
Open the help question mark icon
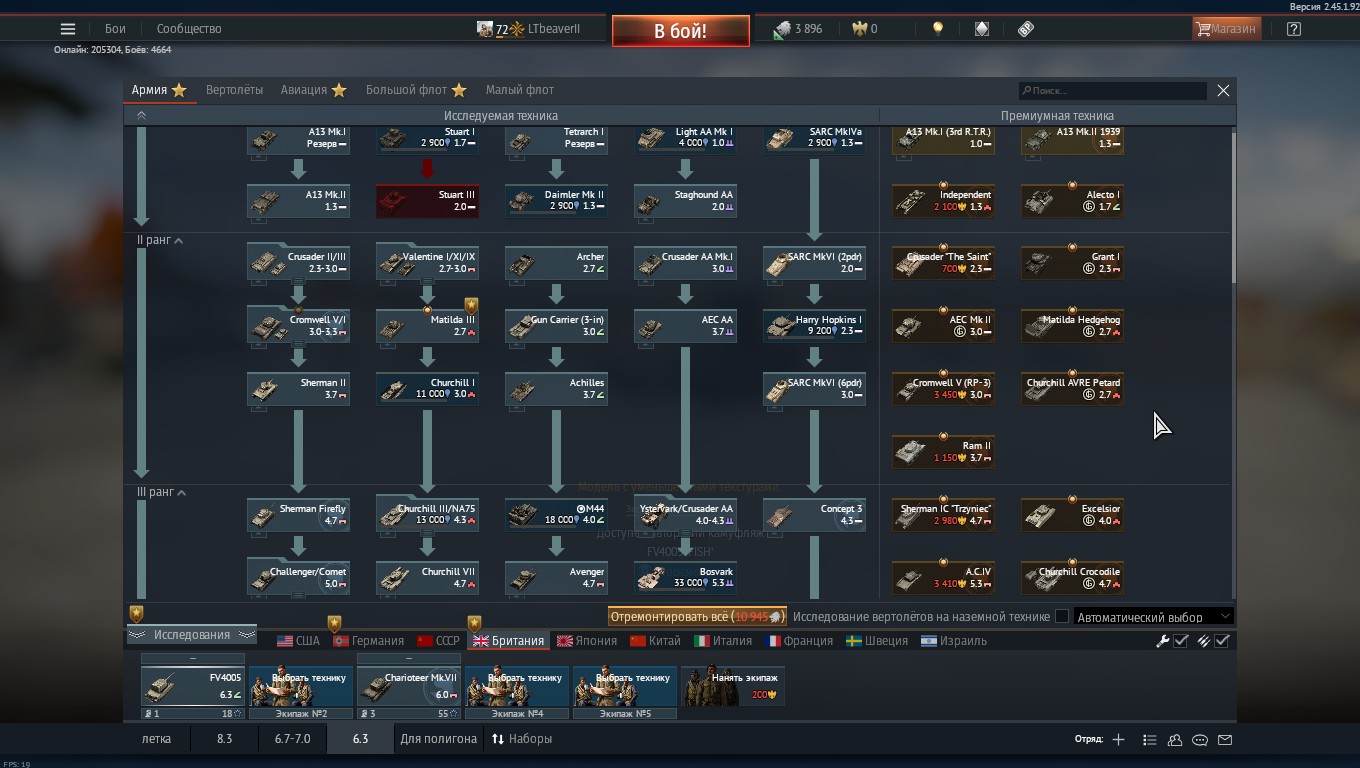tap(1294, 29)
